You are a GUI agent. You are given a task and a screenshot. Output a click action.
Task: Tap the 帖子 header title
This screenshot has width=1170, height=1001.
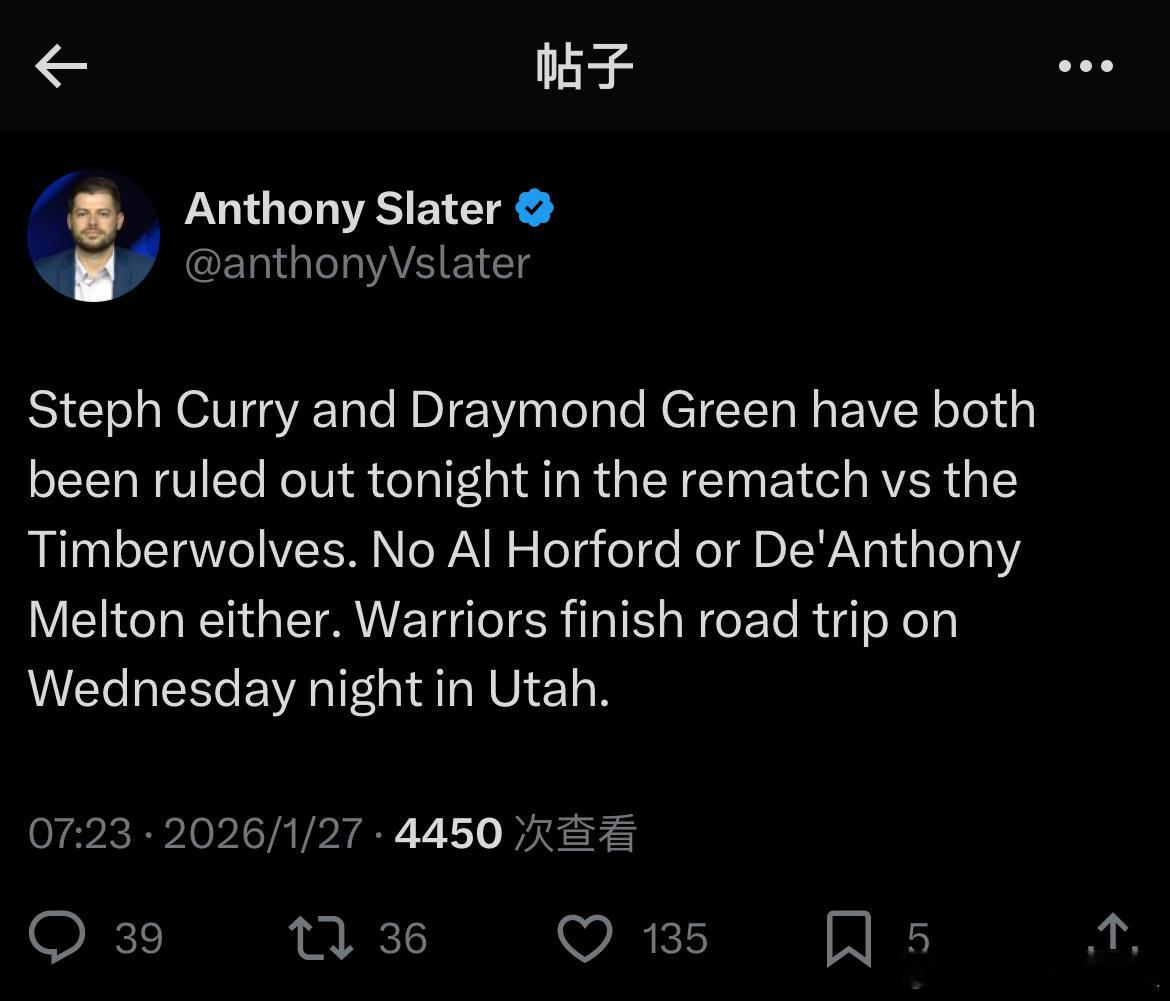[584, 67]
